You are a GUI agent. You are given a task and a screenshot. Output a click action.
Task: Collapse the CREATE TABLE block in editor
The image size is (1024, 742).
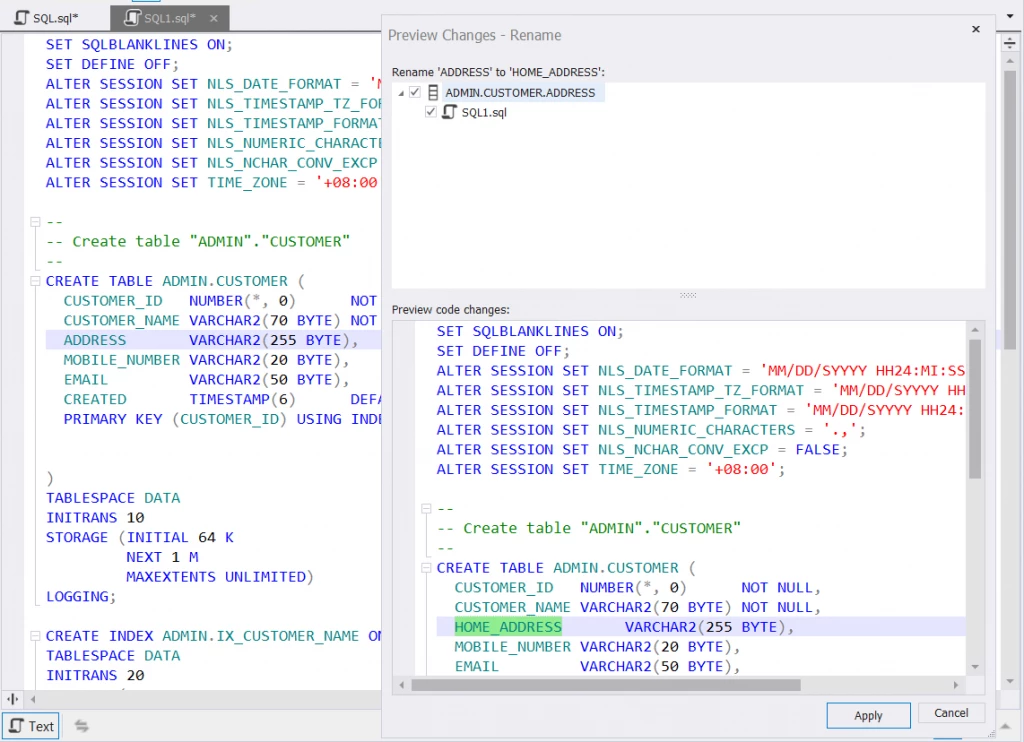tap(35, 281)
